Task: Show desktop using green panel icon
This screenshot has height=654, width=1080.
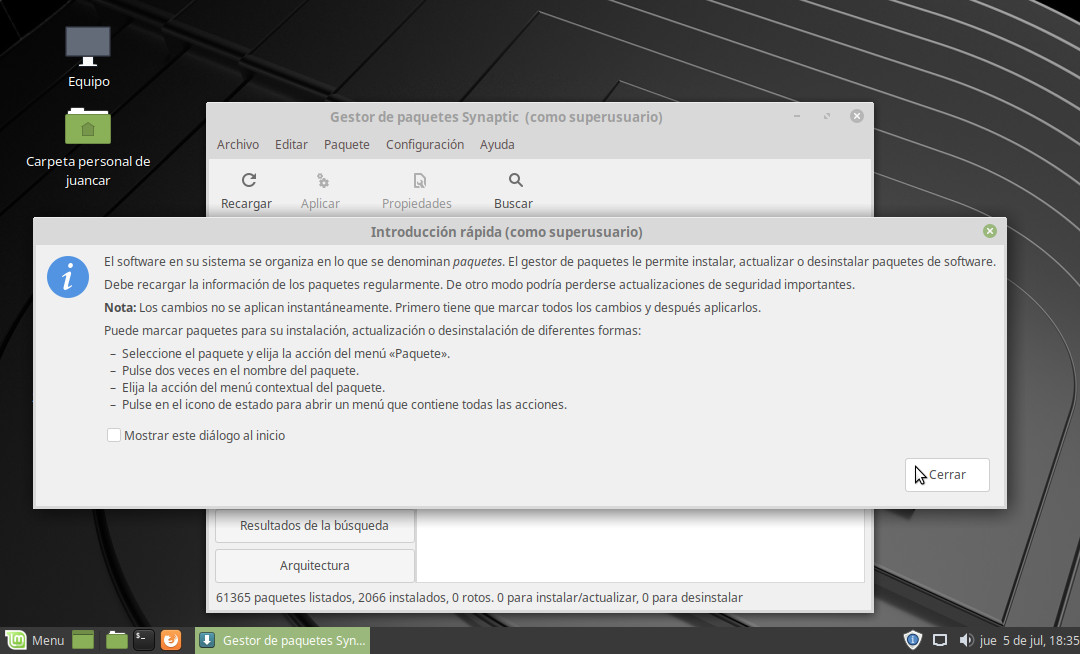Action: 83,640
